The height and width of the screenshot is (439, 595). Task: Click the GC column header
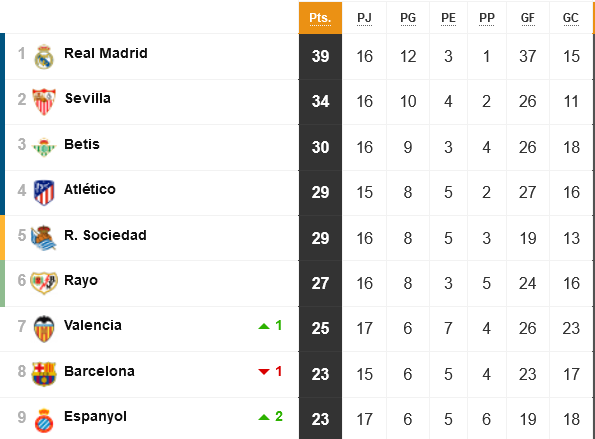pos(571,18)
